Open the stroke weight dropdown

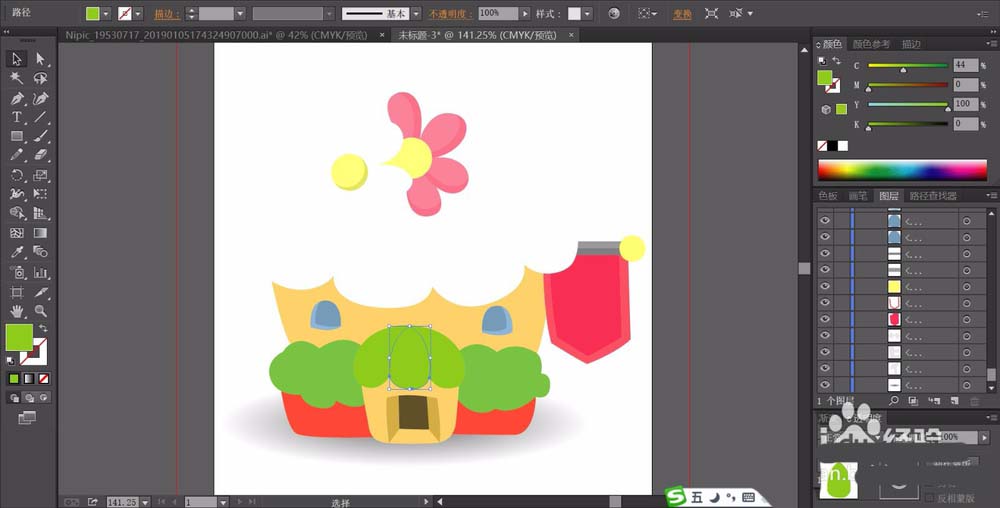240,13
